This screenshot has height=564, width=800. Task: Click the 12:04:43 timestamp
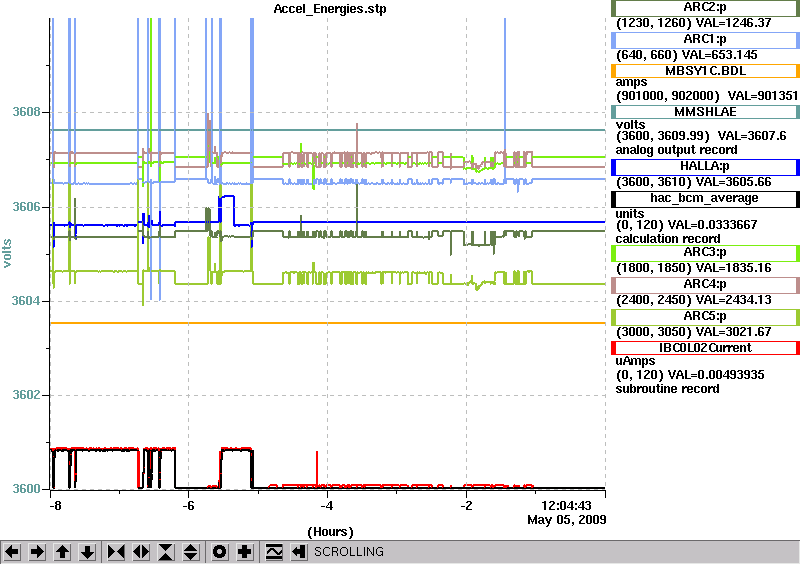tap(566, 506)
